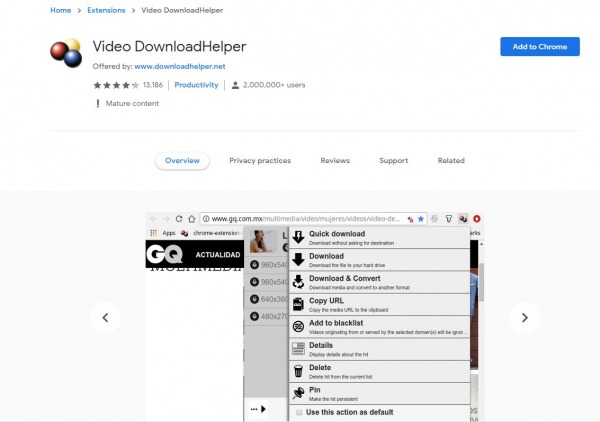Click the ACTUALIDAD navigation item
600x422 pixels.
(x=218, y=255)
